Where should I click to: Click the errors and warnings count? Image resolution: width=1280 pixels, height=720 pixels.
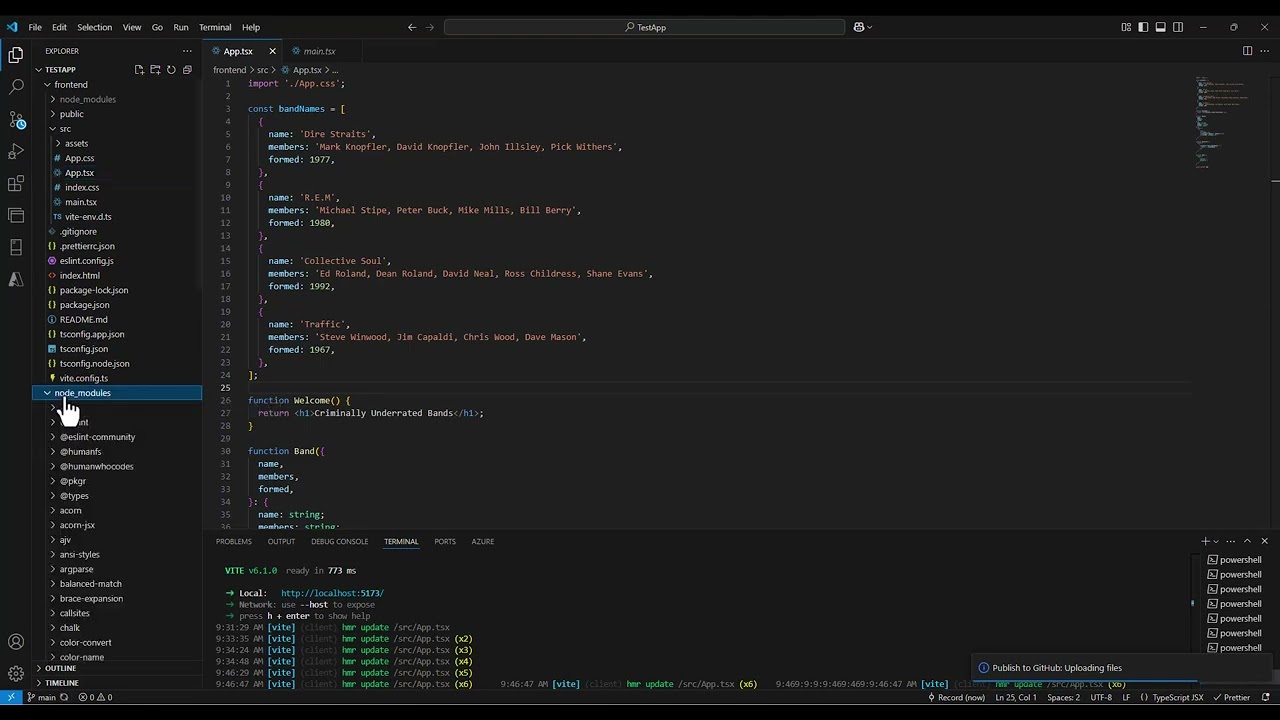pyautogui.click(x=95, y=697)
